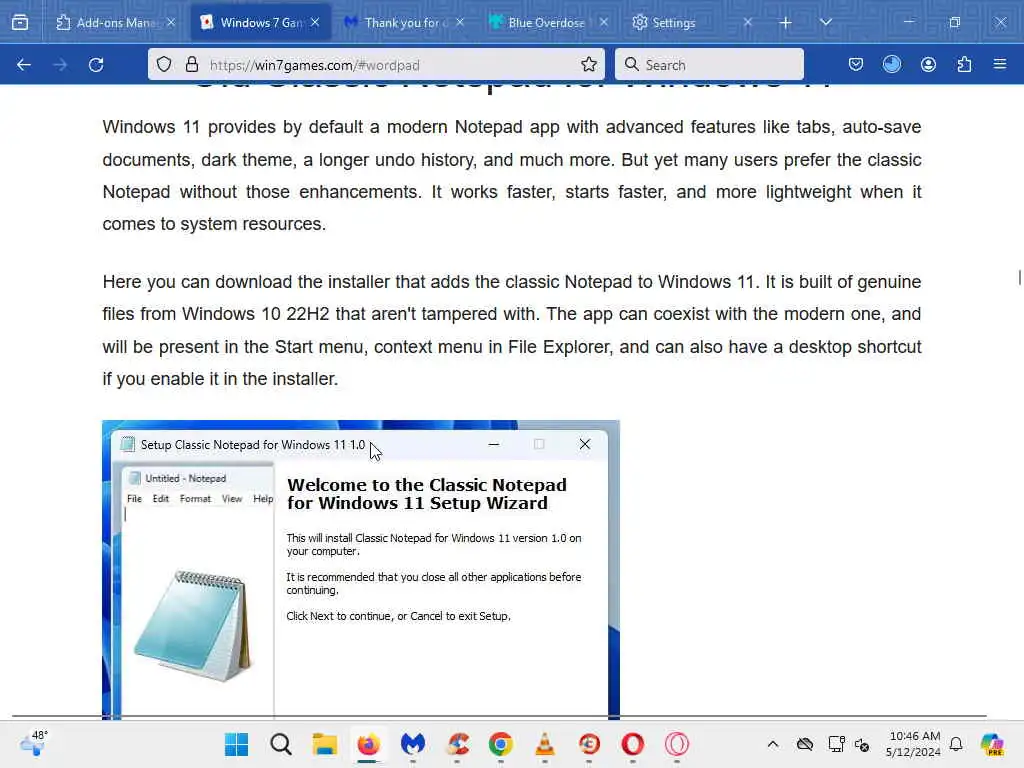Open the Windows weather widget showing 48°
Image resolution: width=1024 pixels, height=768 pixels.
point(33,743)
